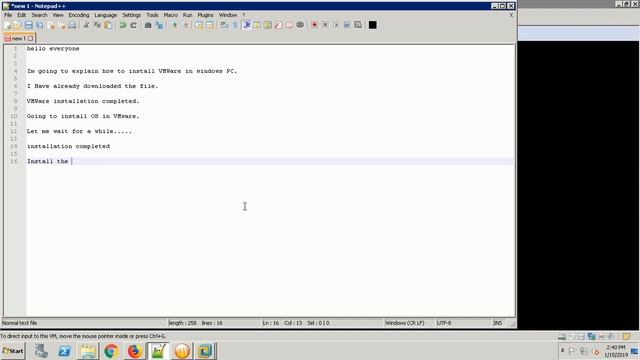Click the New file toolbar icon
This screenshot has height=360, width=640.
click(x=7, y=25)
